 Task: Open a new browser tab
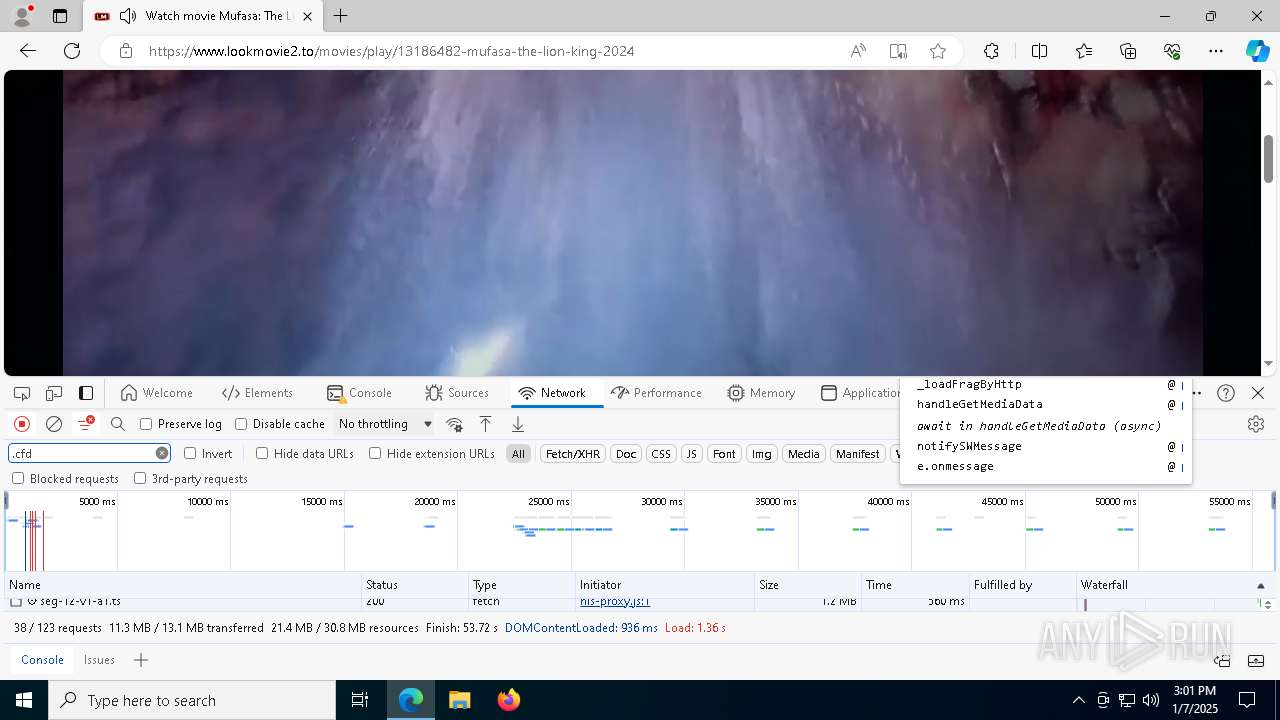[341, 16]
